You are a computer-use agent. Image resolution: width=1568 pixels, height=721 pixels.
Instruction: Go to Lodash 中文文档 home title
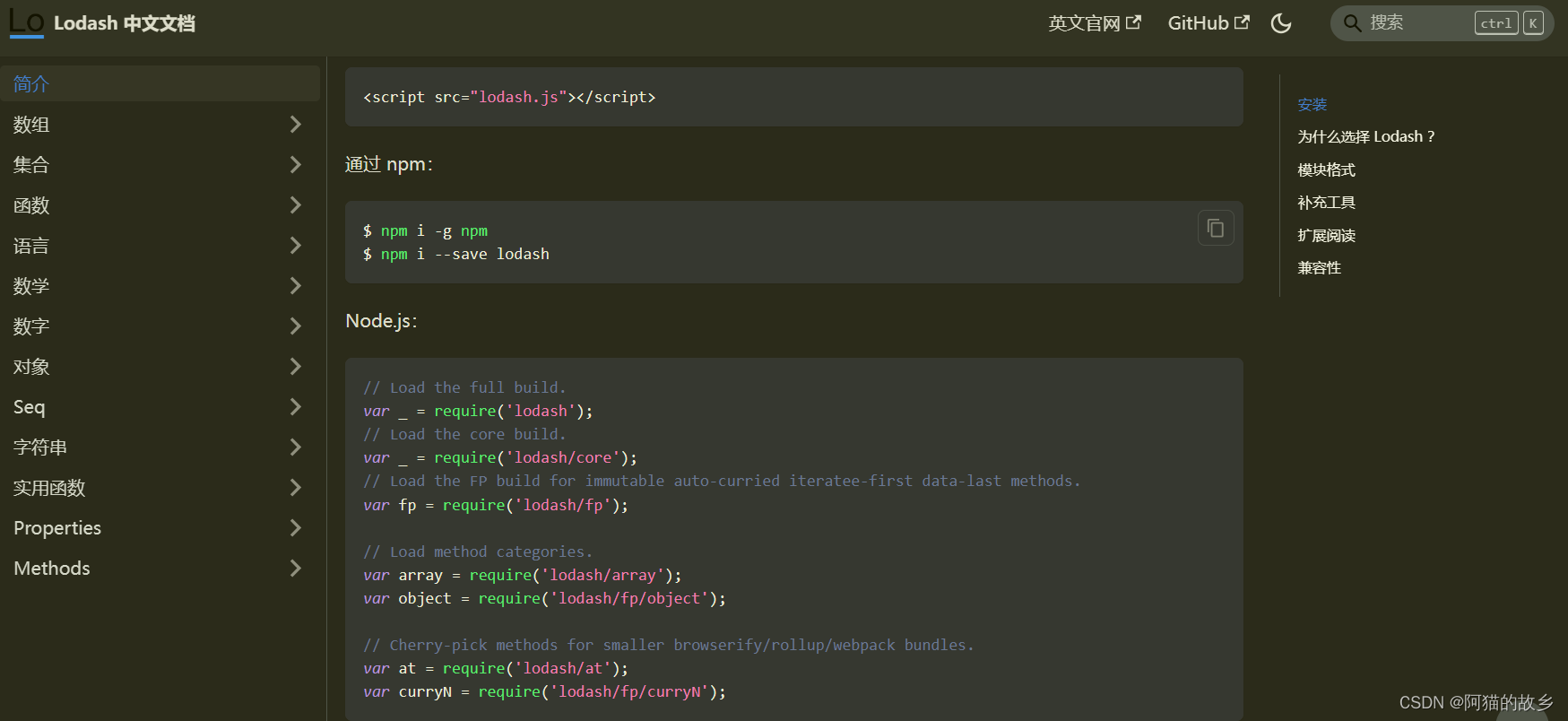click(x=125, y=23)
